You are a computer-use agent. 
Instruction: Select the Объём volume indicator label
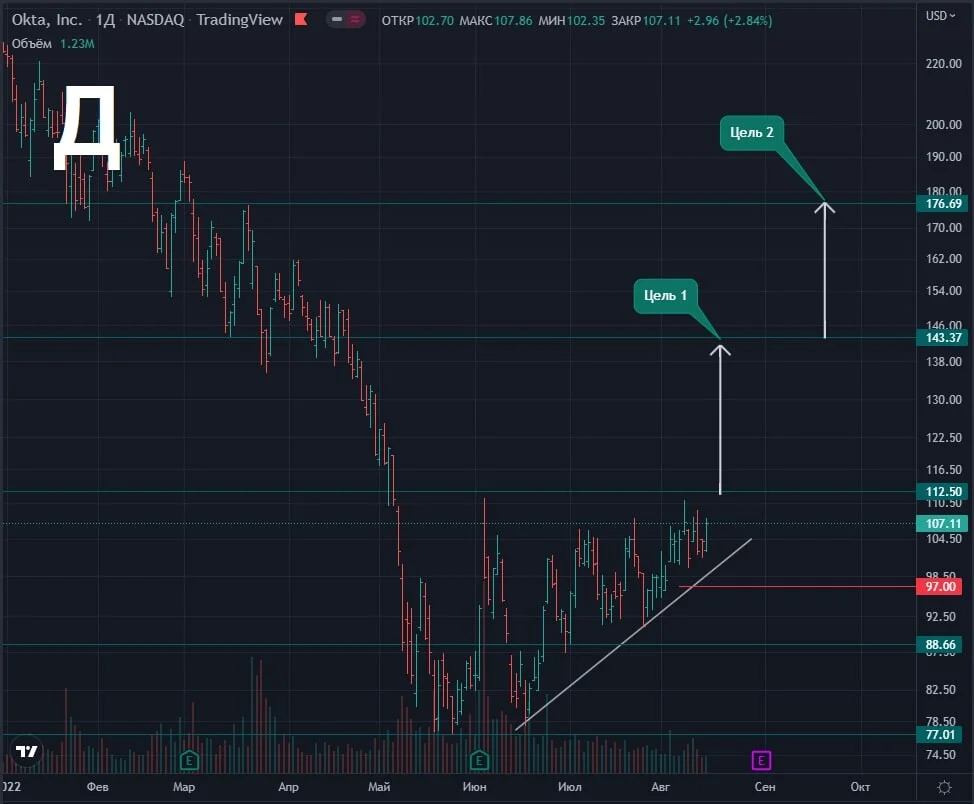click(32, 43)
